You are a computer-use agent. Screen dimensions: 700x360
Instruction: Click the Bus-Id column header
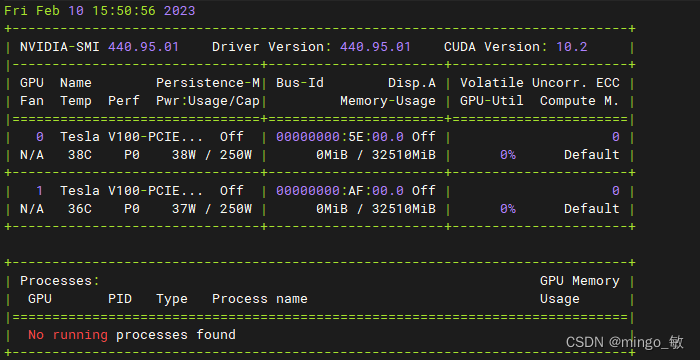[x=300, y=83]
